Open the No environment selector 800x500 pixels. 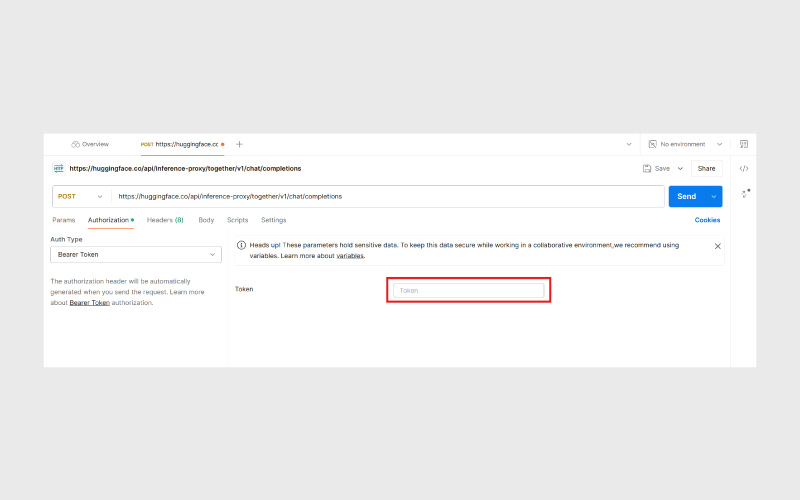click(x=684, y=144)
